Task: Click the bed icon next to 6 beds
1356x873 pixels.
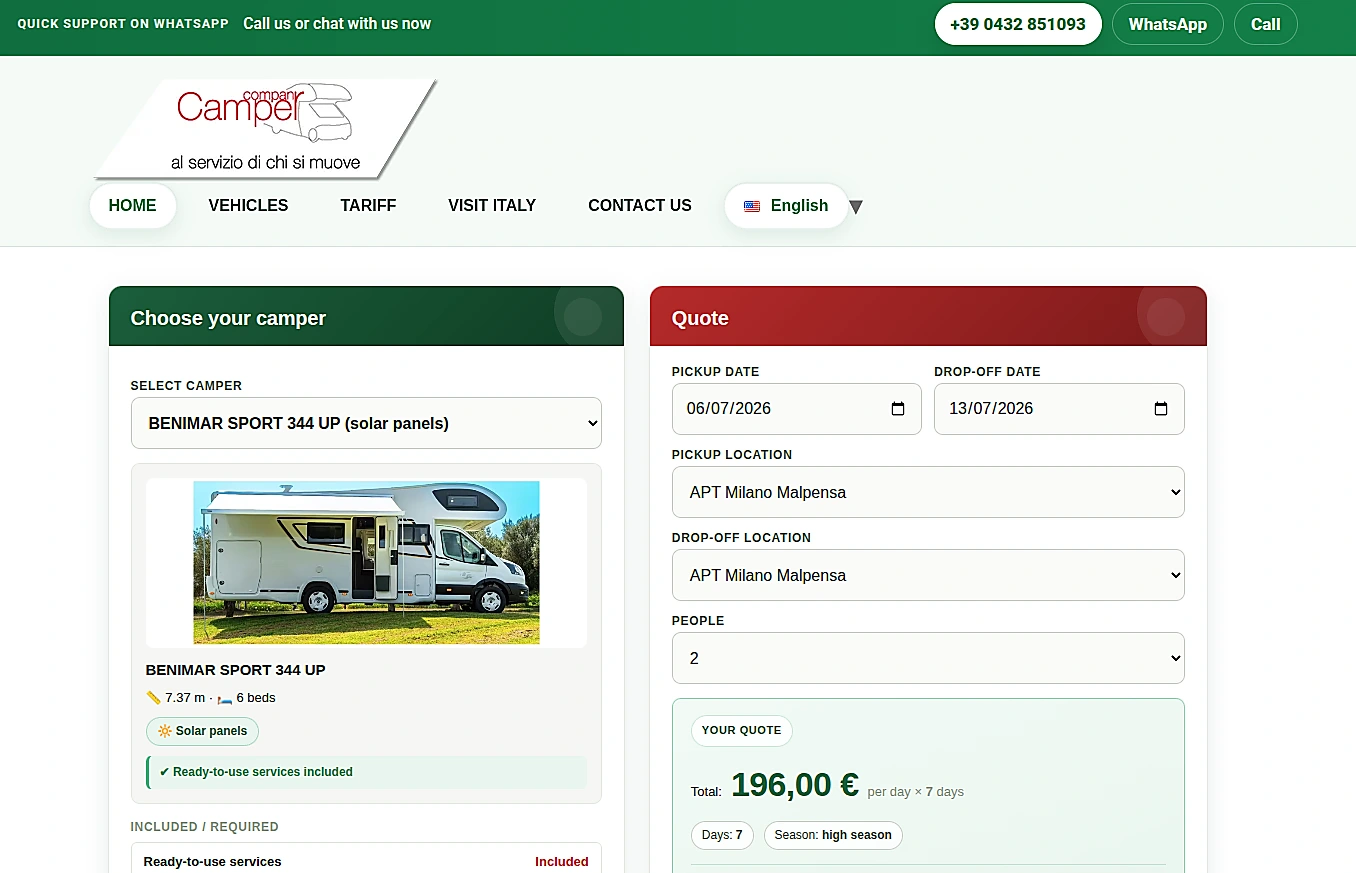Action: tap(224, 698)
